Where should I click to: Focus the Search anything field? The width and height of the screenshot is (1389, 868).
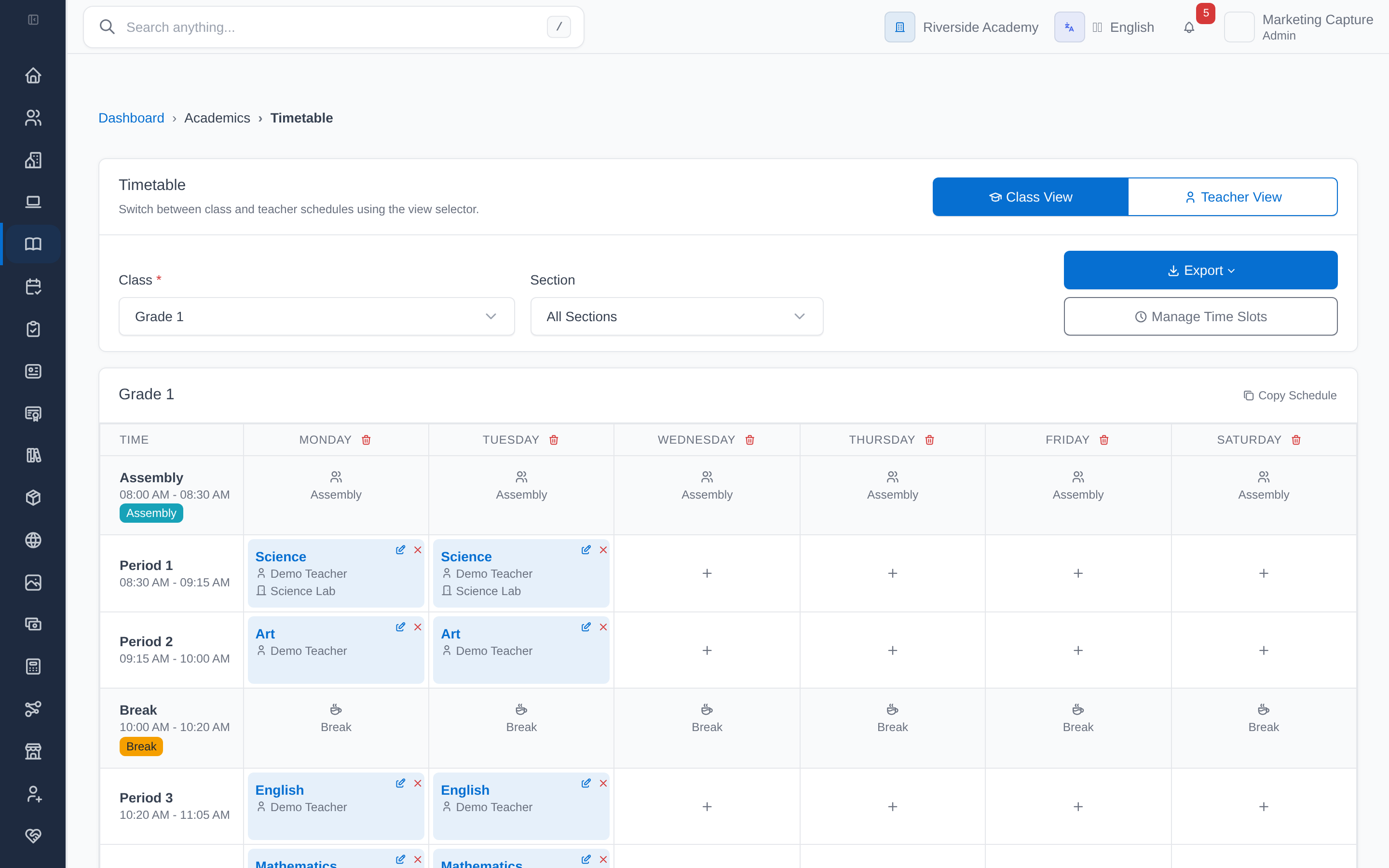click(x=333, y=27)
